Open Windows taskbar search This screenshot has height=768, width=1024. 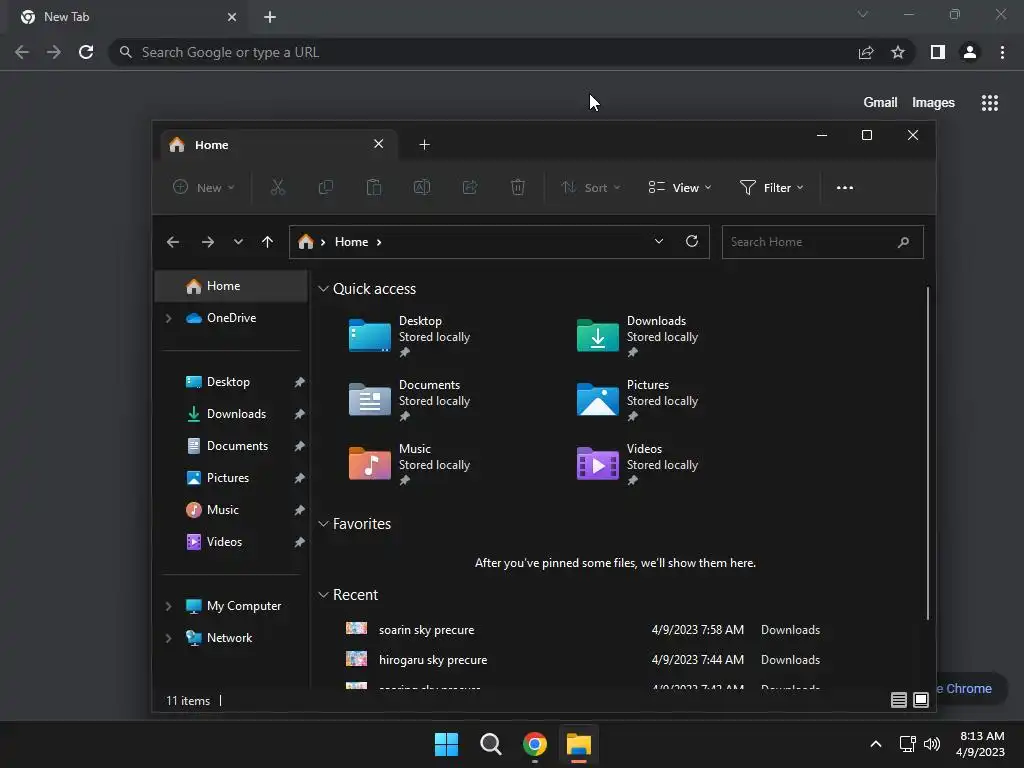[490, 744]
